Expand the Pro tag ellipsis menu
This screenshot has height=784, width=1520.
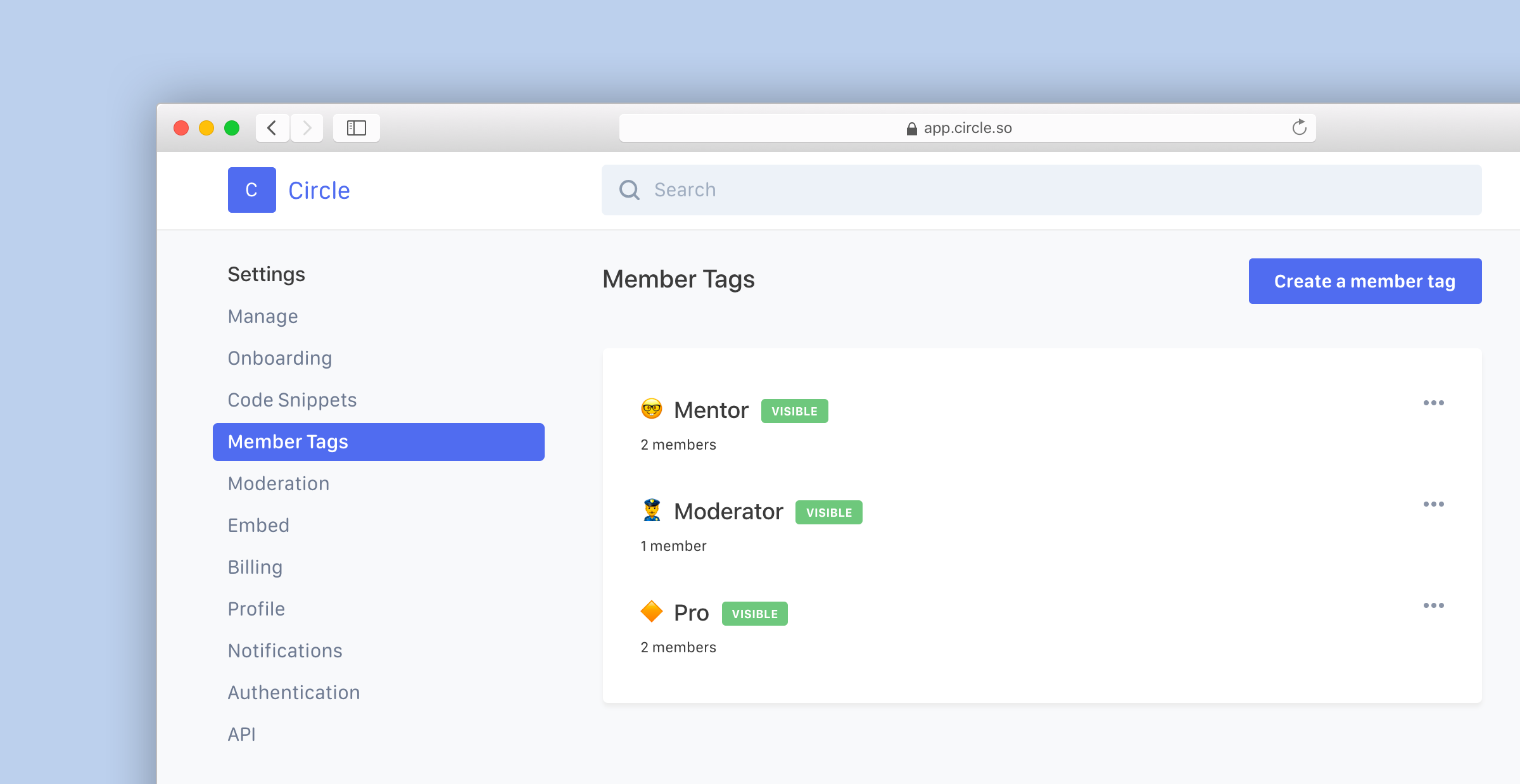(x=1433, y=605)
